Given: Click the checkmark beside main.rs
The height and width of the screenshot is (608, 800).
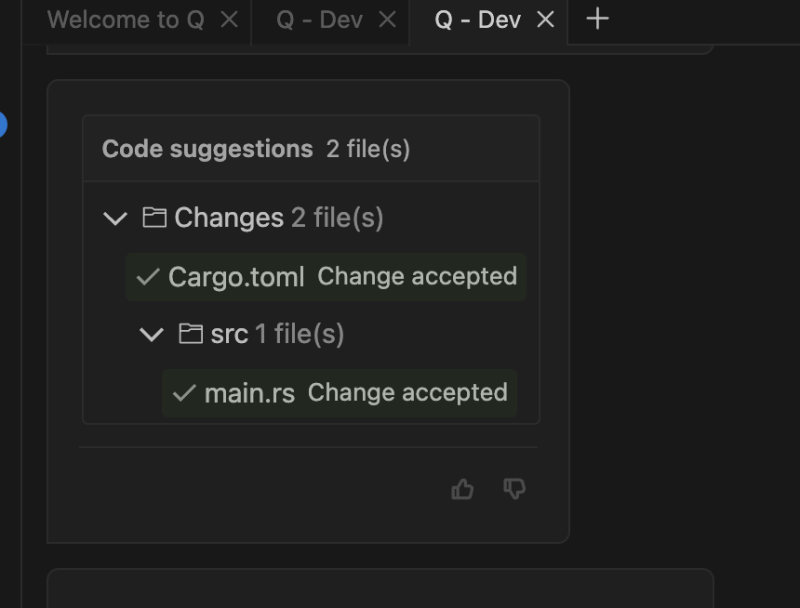Looking at the screenshot, I should tap(183, 393).
